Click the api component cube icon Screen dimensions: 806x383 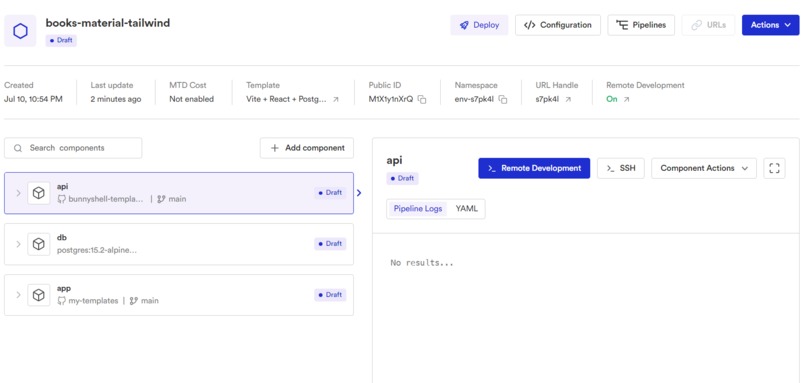pos(39,193)
